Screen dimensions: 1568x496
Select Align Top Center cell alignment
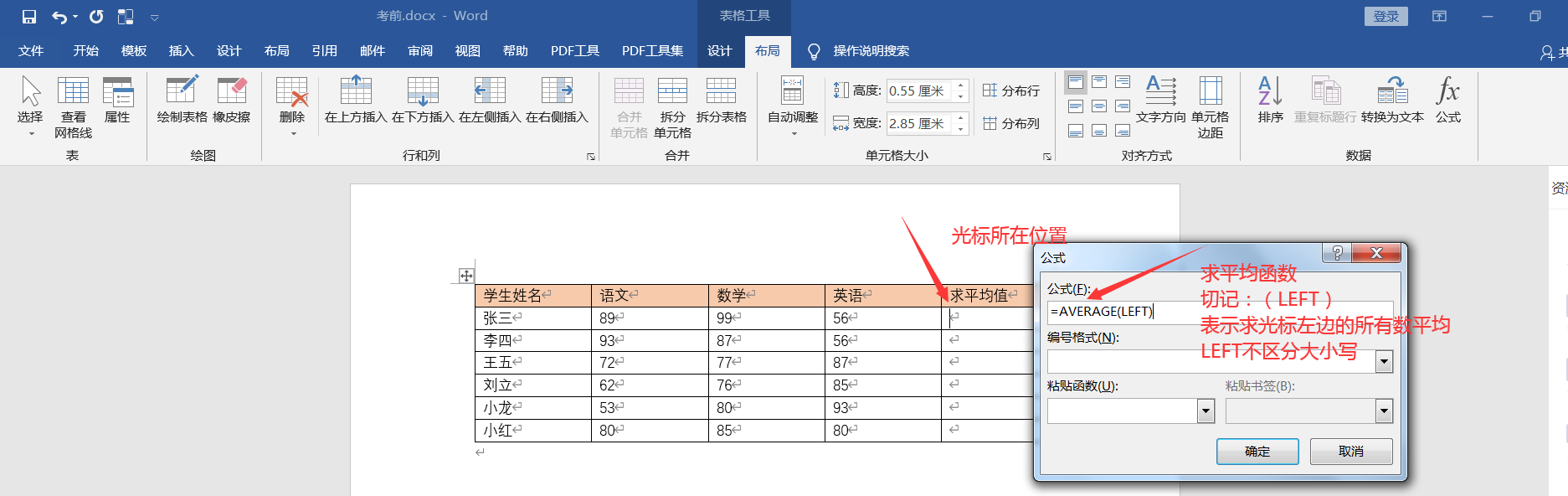1099,82
